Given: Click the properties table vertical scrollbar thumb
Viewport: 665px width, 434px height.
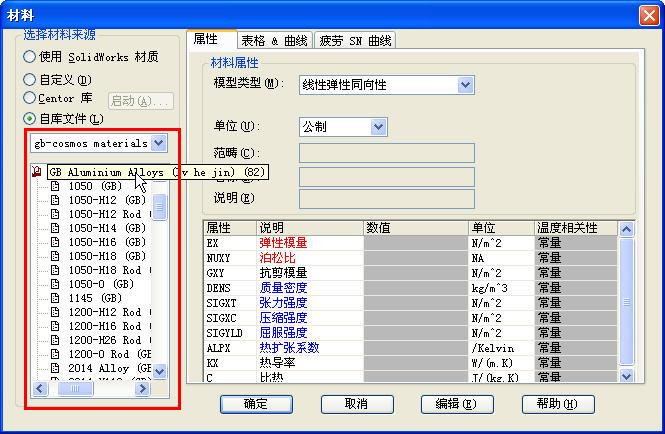Looking at the screenshot, I should click(x=626, y=302).
